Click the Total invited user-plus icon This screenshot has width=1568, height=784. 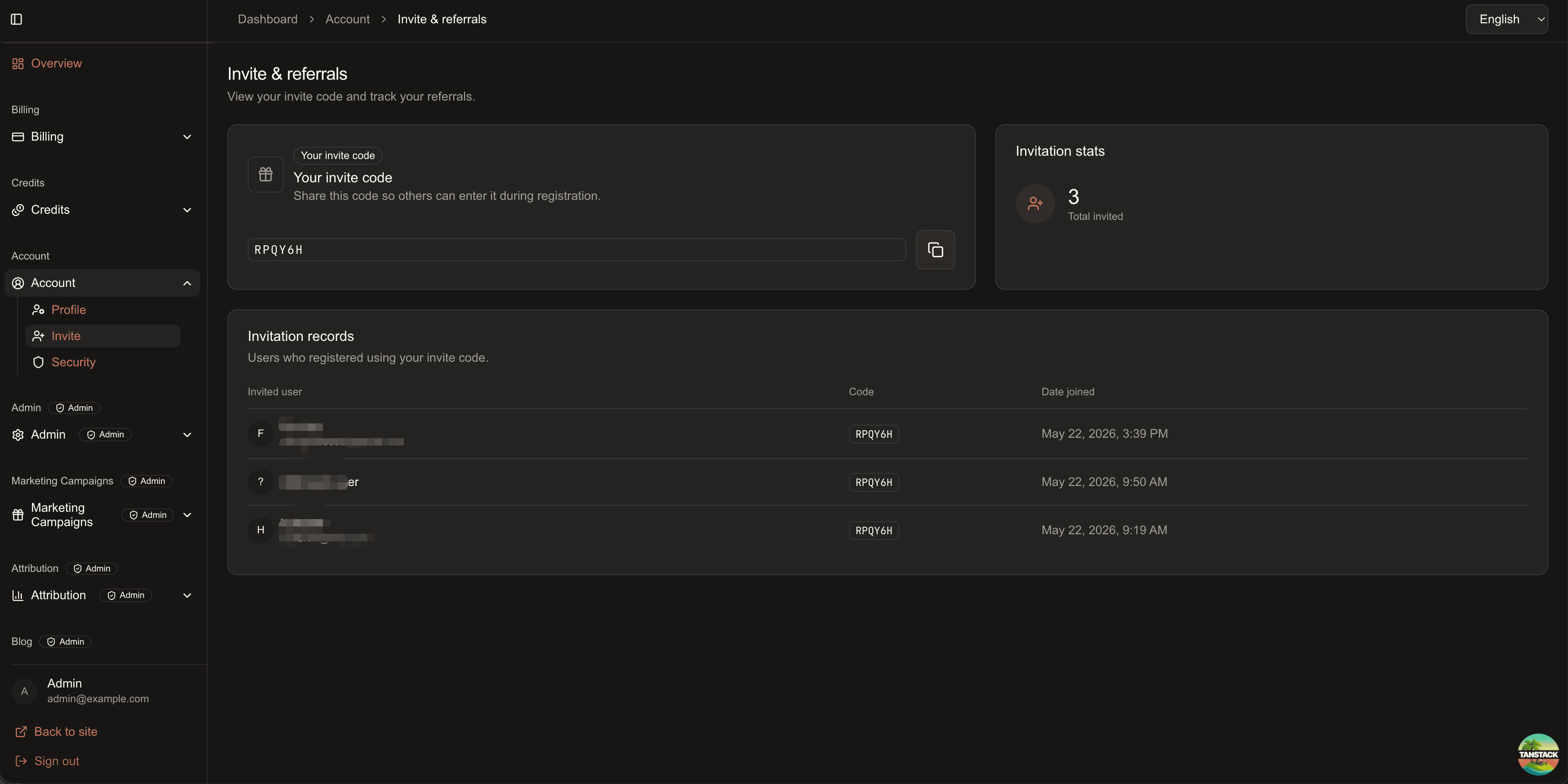tap(1035, 203)
